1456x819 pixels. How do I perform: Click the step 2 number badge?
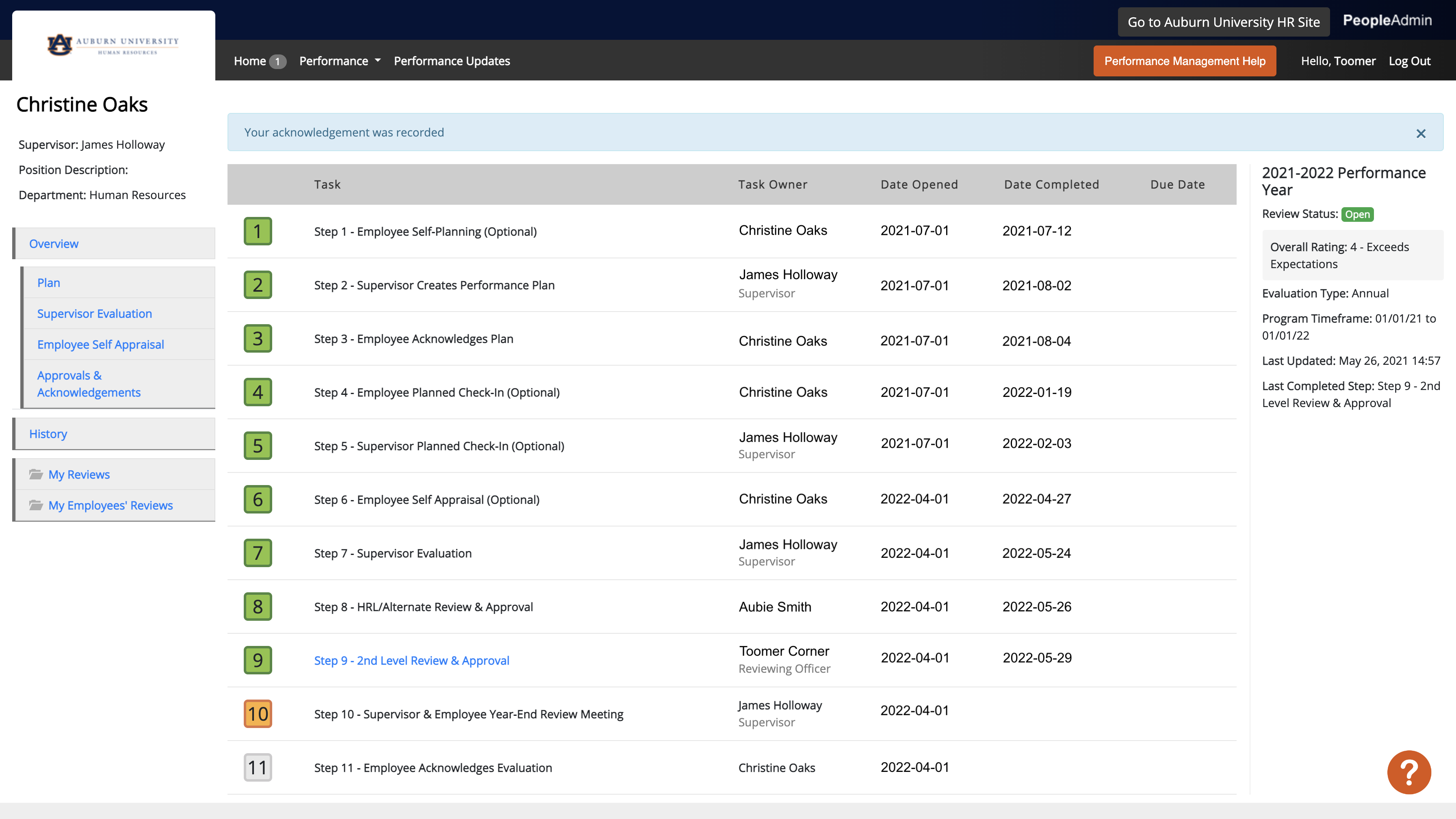(x=258, y=285)
